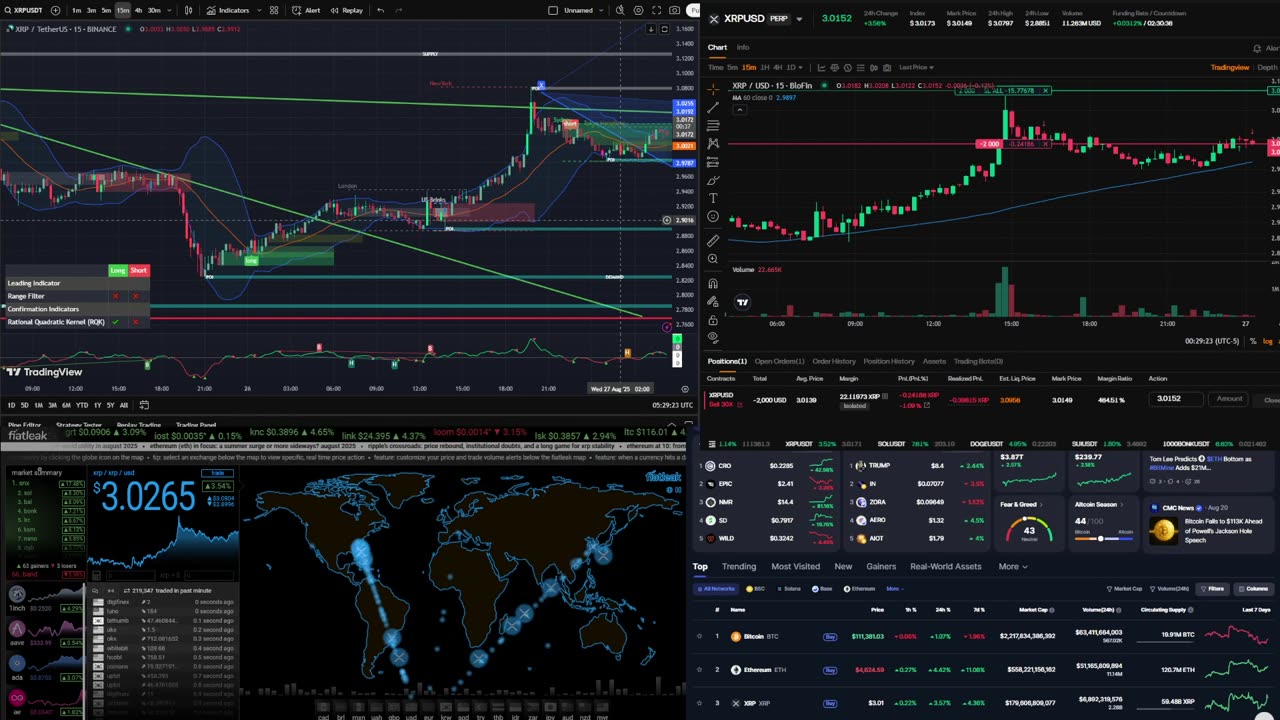Select Gainers tab in CoinMarketCap
Screen dimensions: 1280x720
881,566
